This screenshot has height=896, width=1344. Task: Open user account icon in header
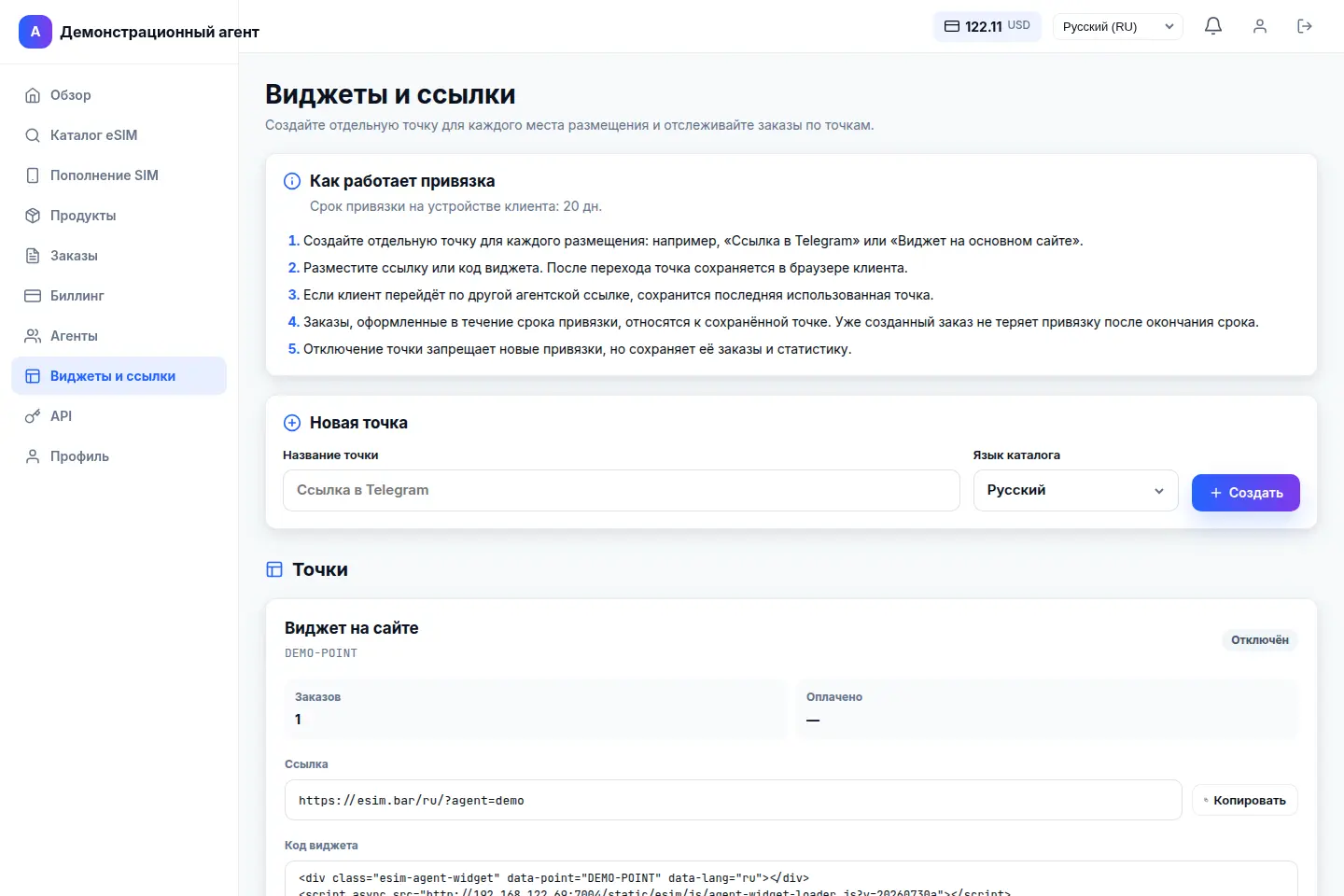pyautogui.click(x=1260, y=26)
